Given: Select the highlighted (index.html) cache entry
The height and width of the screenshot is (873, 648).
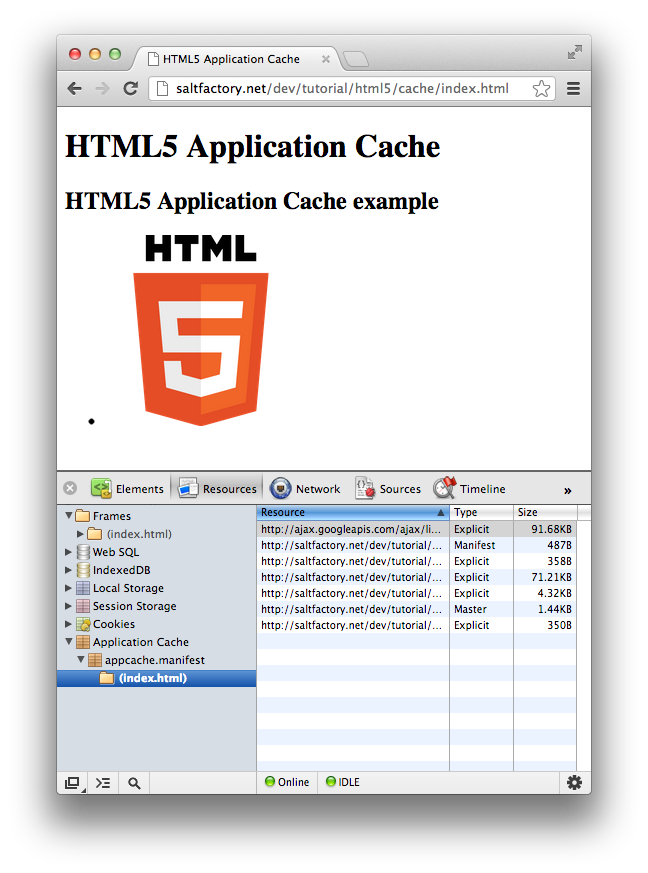Looking at the screenshot, I should coord(156,678).
